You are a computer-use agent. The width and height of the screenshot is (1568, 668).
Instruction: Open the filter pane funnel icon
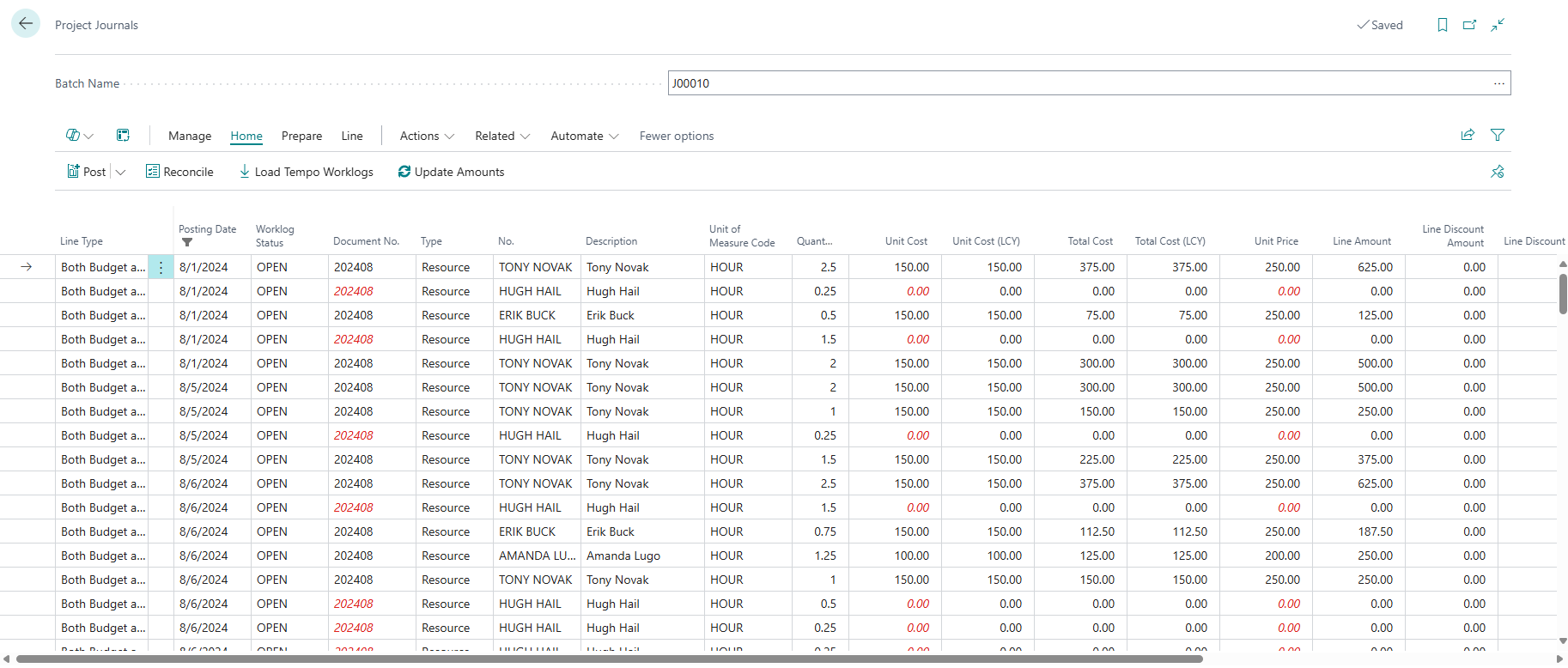(x=1498, y=135)
